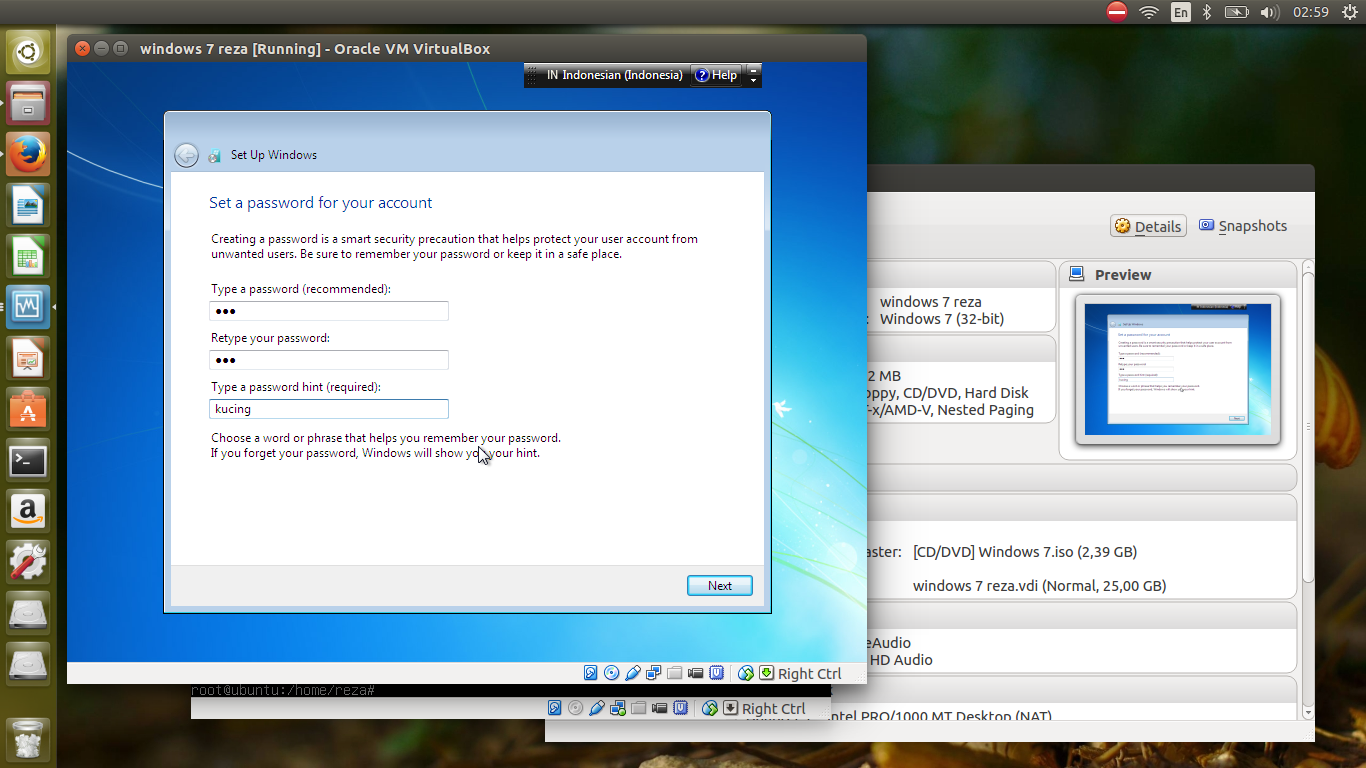This screenshot has width=1366, height=768.
Task: Open LibreOffice Impress from the launcher
Action: pos(28,358)
